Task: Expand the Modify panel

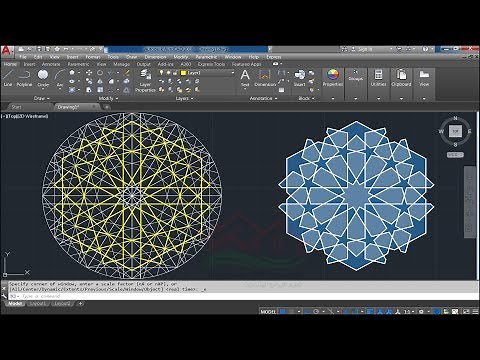Action: [108, 98]
